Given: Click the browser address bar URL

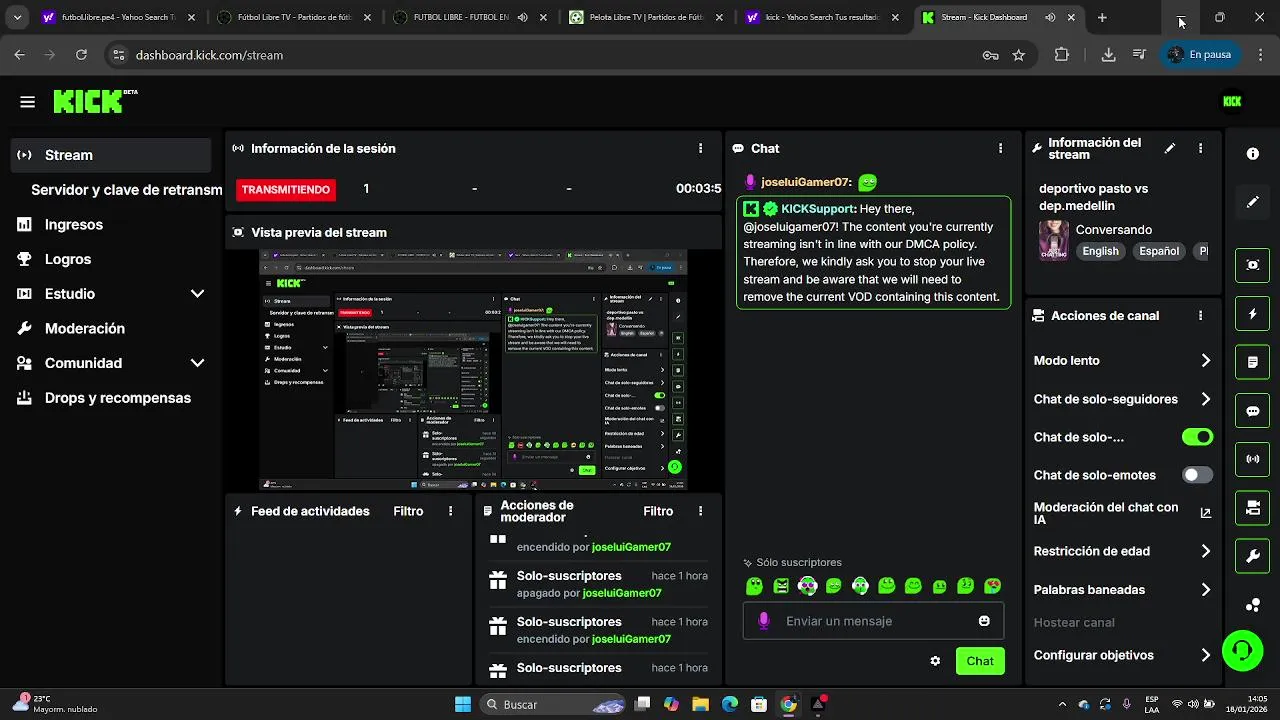Looking at the screenshot, I should pyautogui.click(x=209, y=55).
